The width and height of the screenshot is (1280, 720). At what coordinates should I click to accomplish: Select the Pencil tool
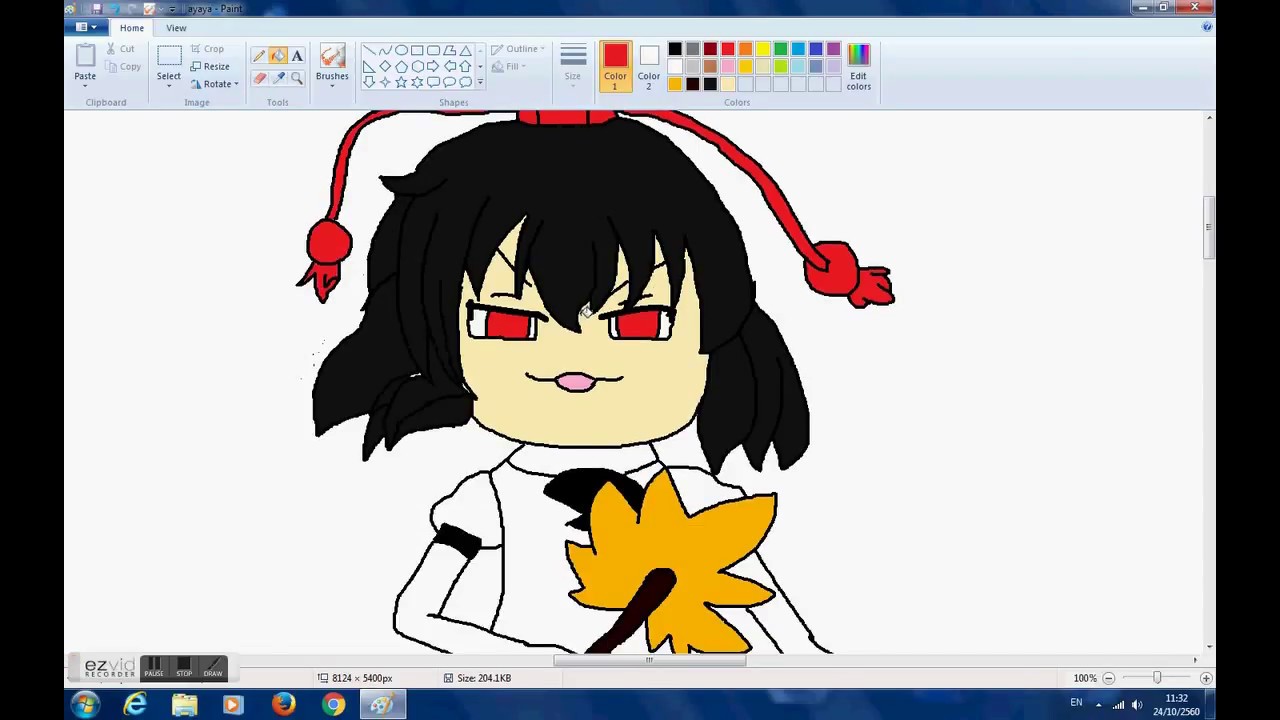point(259,56)
